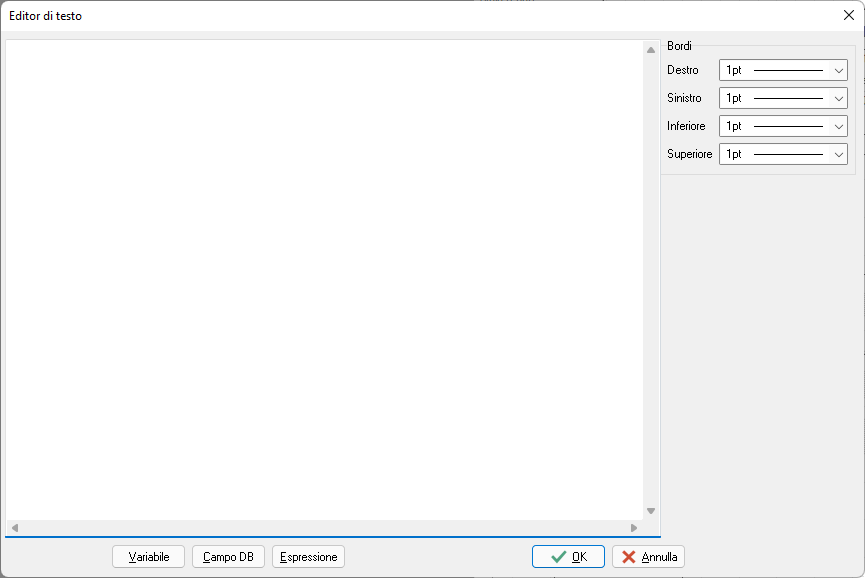
Task: Click the Inferiore label
Action: point(686,126)
